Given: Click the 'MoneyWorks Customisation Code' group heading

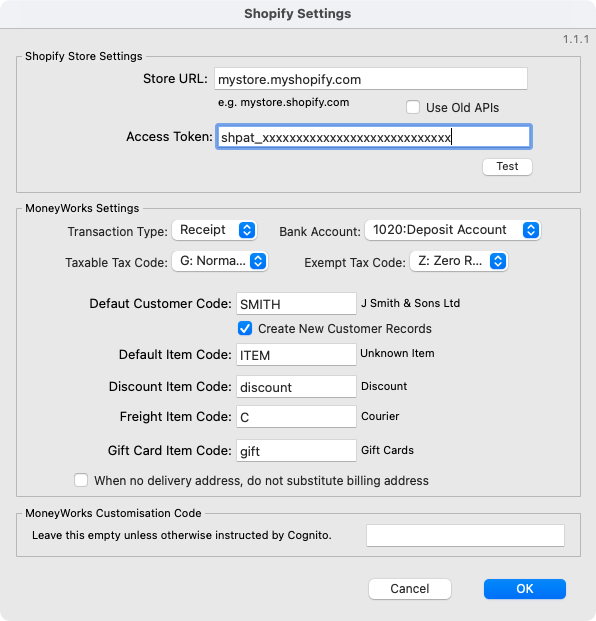Looking at the screenshot, I should [113, 513].
